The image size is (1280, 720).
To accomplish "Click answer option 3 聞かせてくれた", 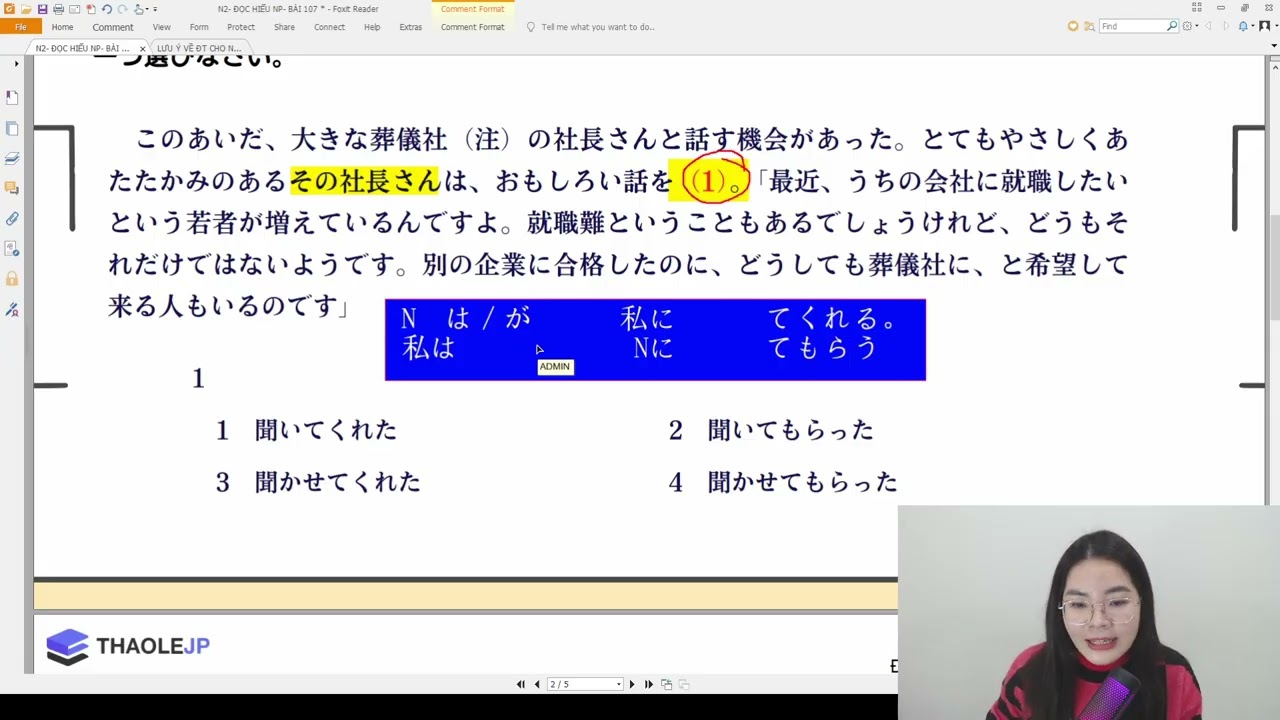I will (318, 482).
